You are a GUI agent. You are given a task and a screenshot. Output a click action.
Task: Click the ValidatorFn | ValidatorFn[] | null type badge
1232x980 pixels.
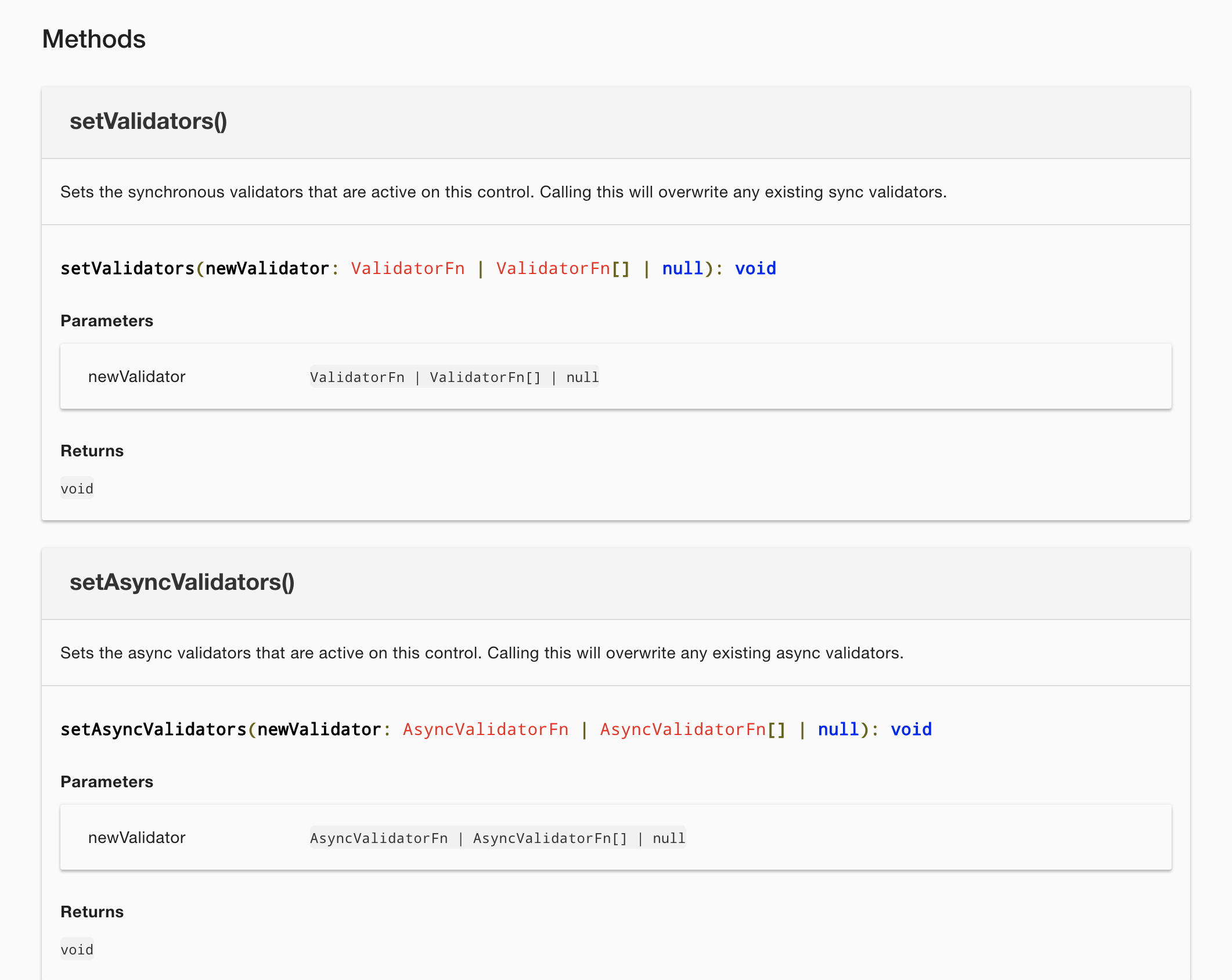(x=455, y=376)
